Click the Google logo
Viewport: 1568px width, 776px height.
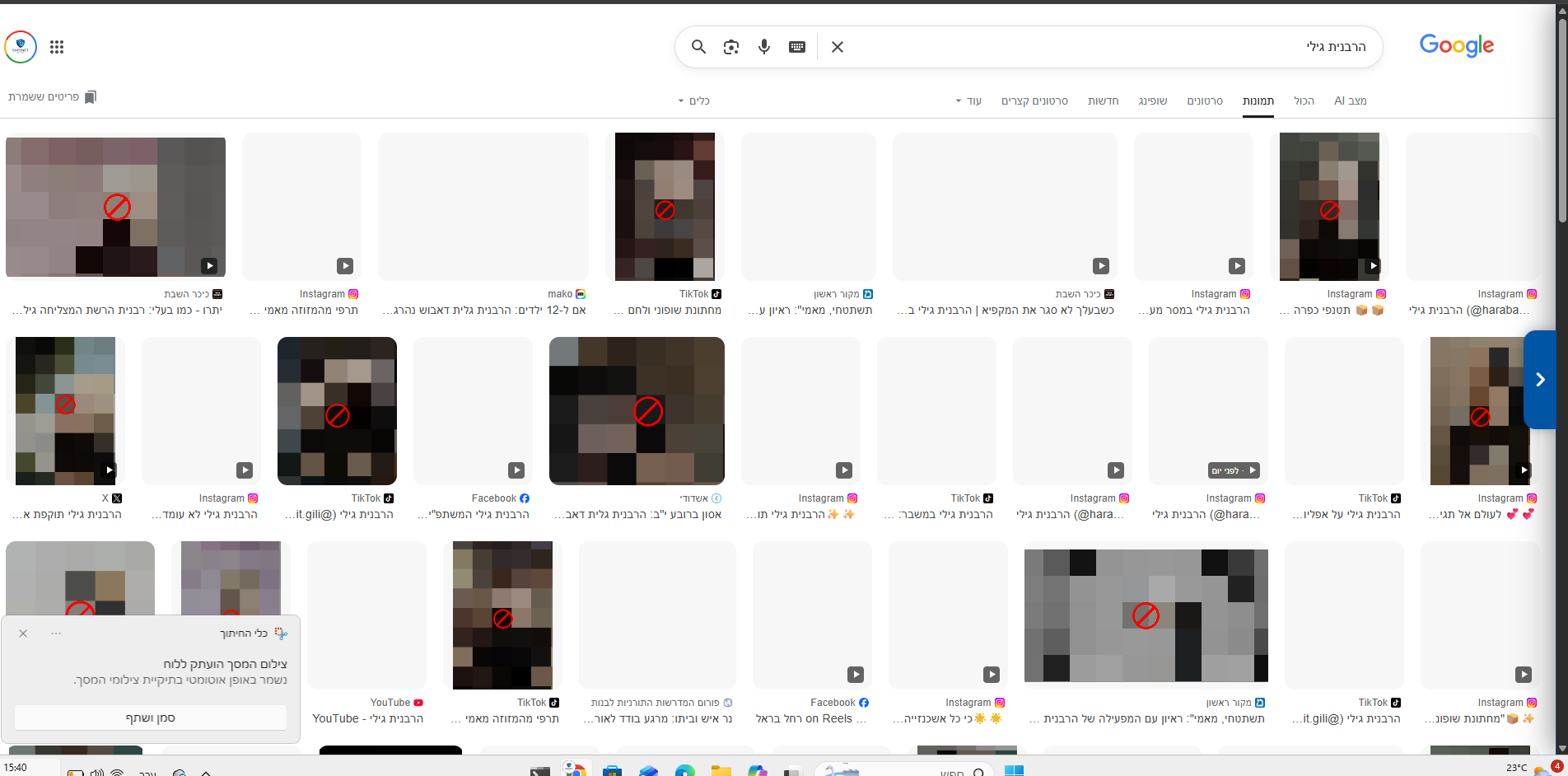point(1456,46)
